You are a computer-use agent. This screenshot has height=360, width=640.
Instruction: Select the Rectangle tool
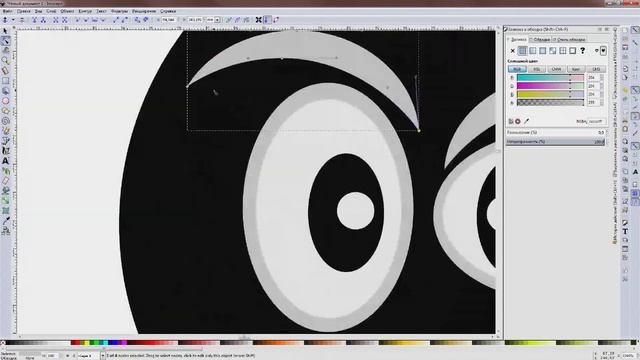pyautogui.click(x=5, y=81)
